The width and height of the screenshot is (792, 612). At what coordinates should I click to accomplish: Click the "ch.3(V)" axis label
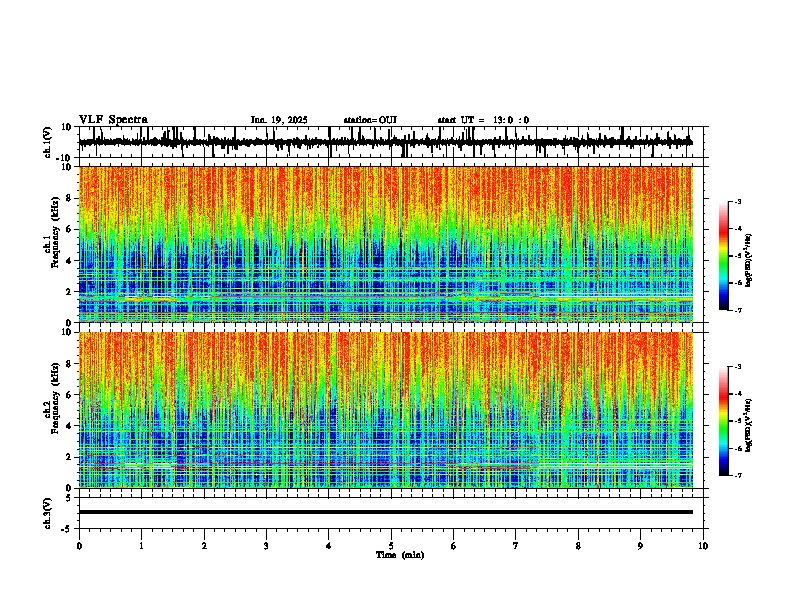tap(48, 513)
